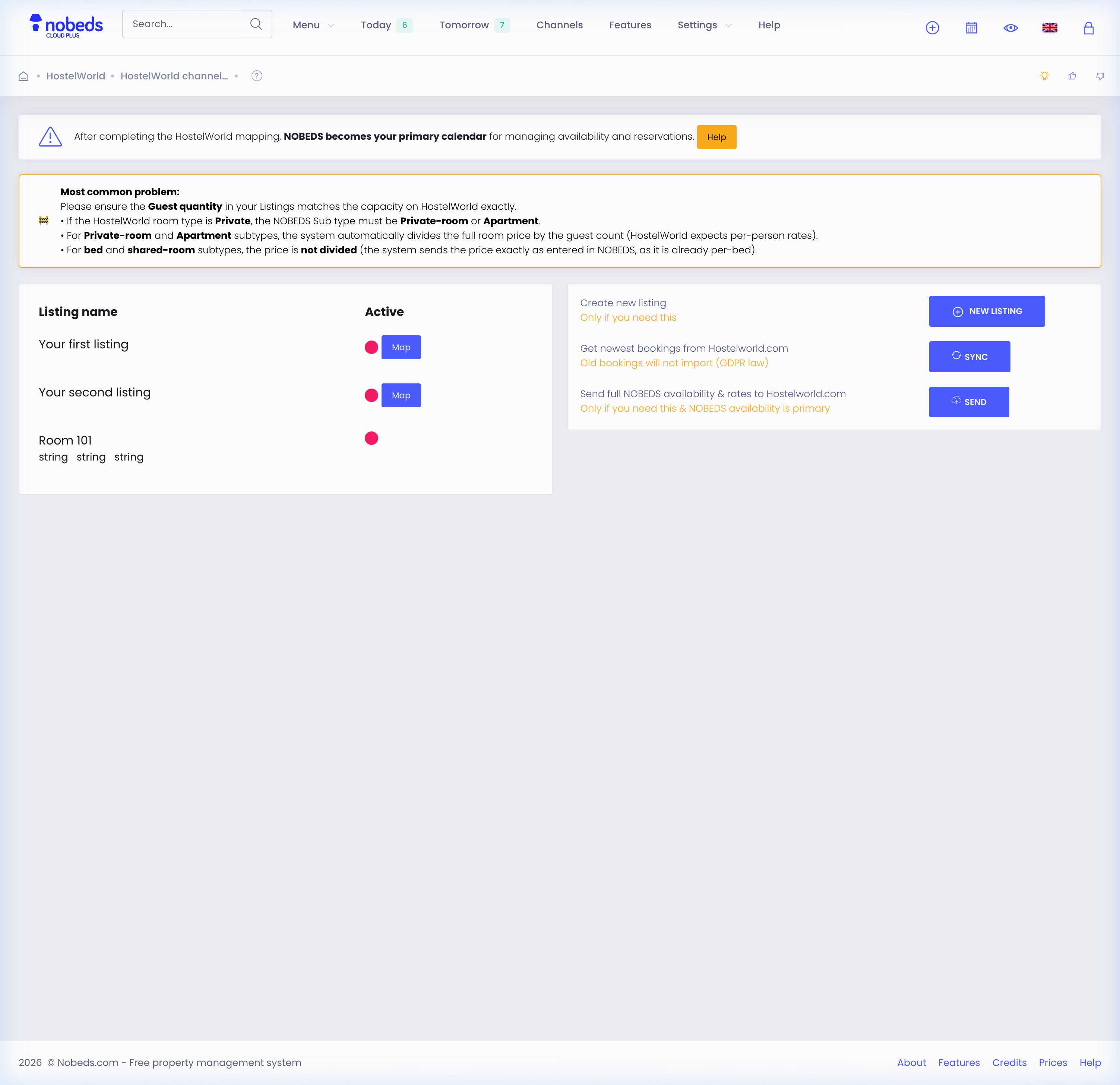
Task: Click the Today count badge 6
Action: click(405, 25)
